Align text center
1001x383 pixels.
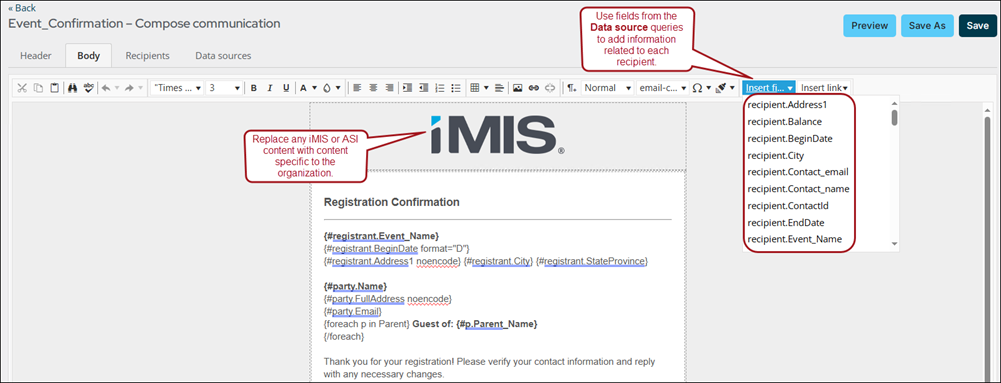pyautogui.click(x=373, y=88)
